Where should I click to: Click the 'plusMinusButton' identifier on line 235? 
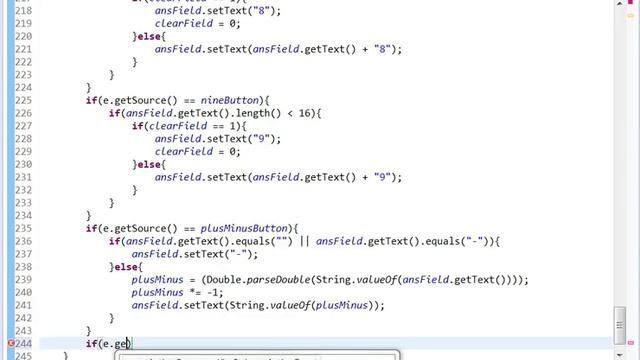tap(244, 229)
